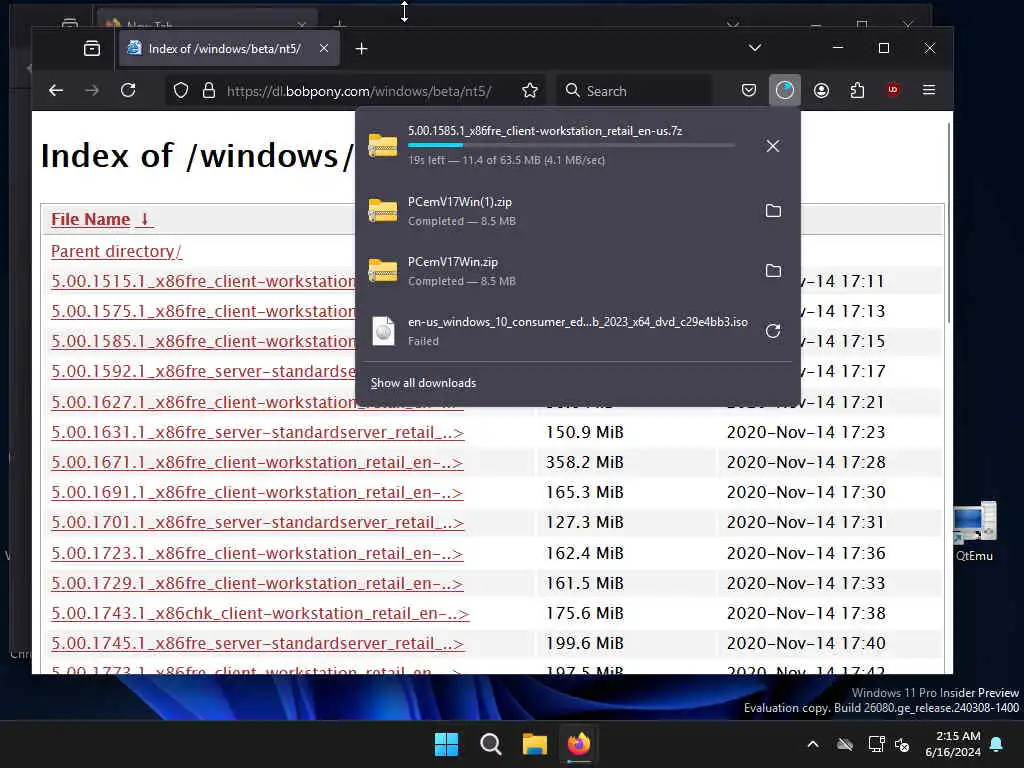Open taskbar Search magnifier
Viewport: 1024px width, 768px height.
(x=490, y=744)
